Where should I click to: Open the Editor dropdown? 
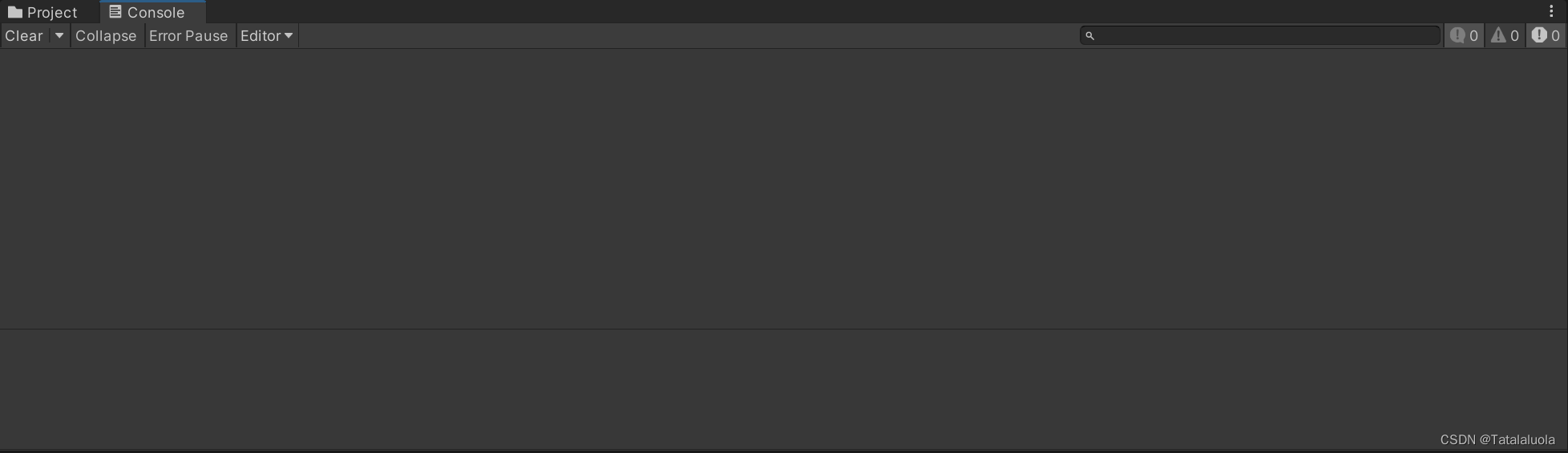click(x=267, y=36)
